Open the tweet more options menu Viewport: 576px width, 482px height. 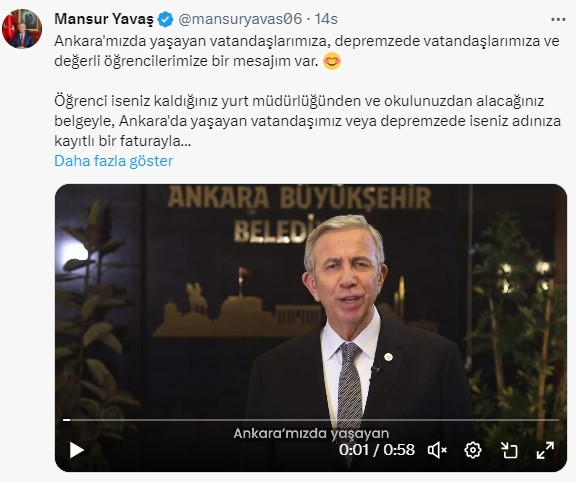pos(558,20)
